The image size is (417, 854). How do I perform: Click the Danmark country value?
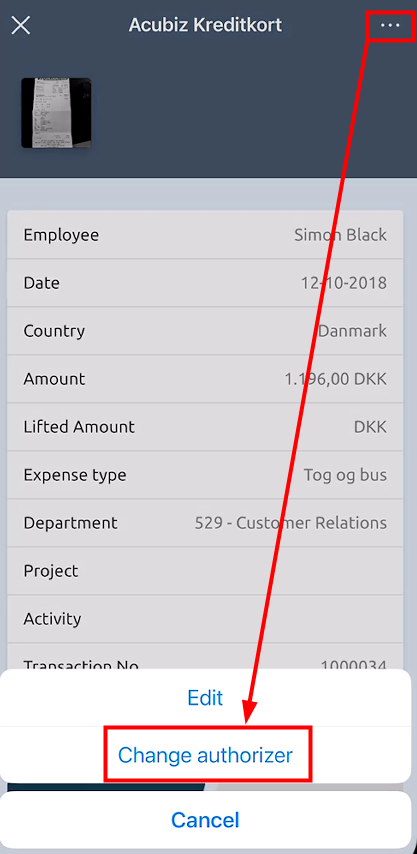tap(352, 331)
